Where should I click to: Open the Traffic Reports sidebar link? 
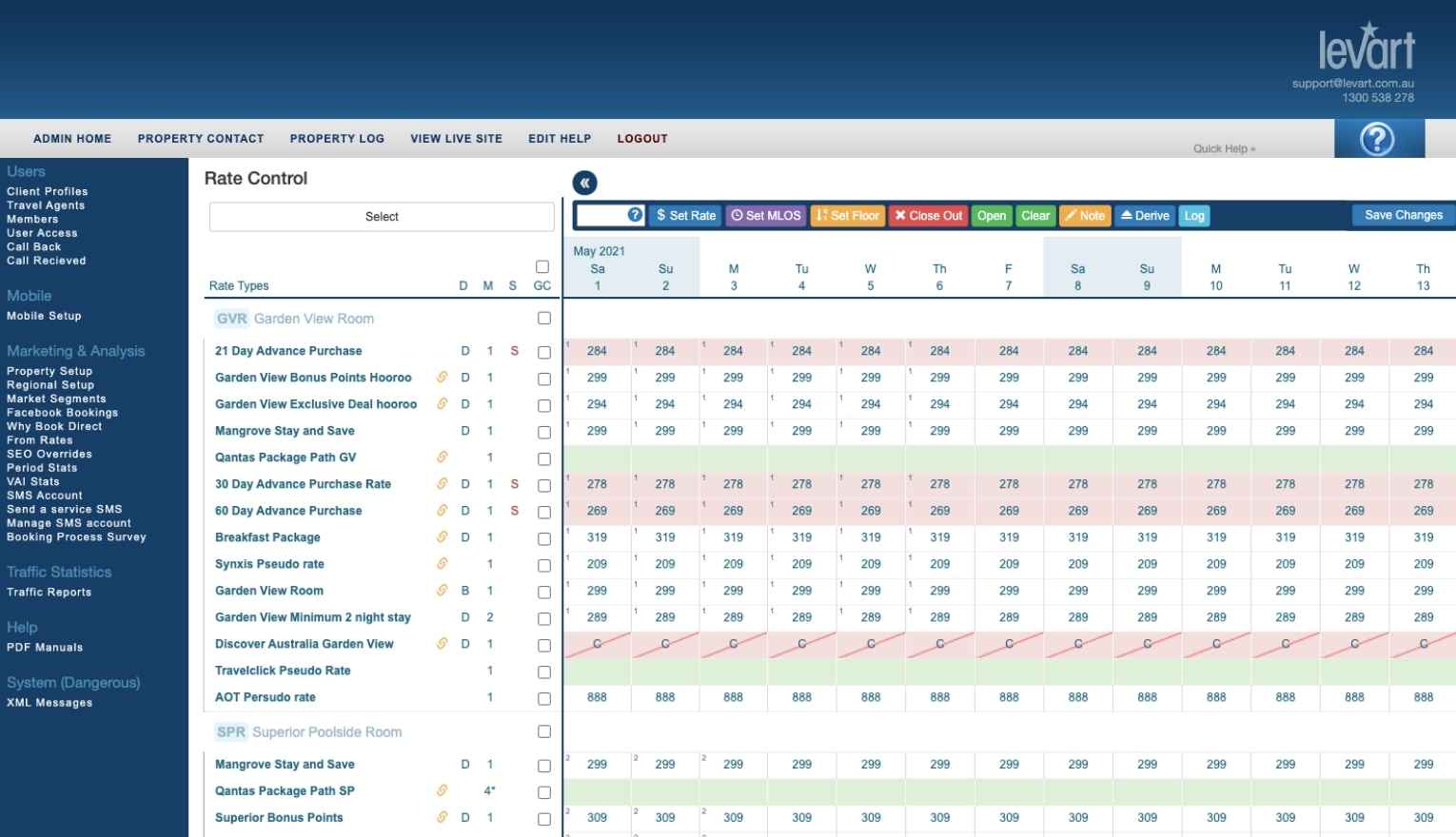49,593
